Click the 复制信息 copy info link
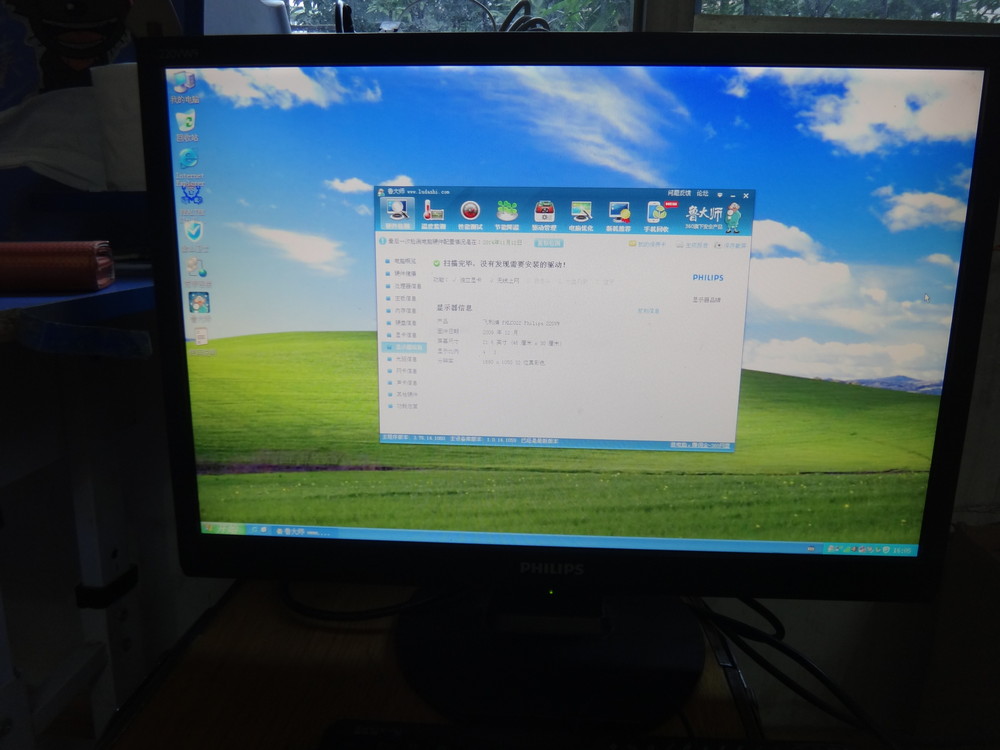 coord(648,311)
